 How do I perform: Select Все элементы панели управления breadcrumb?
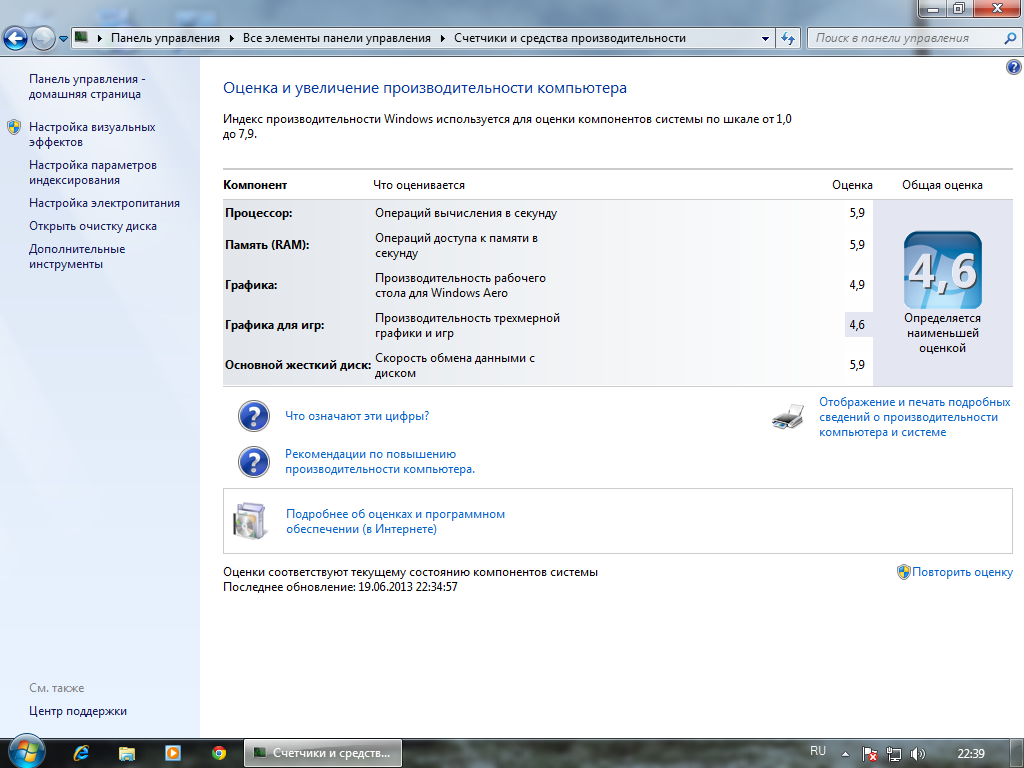(x=336, y=38)
